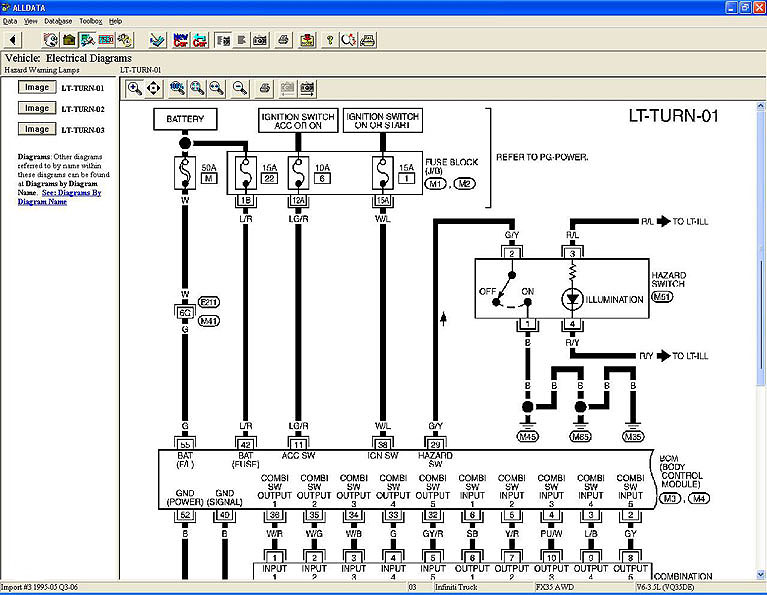Open the Data menu
The height and width of the screenshot is (595, 767).
point(10,20)
